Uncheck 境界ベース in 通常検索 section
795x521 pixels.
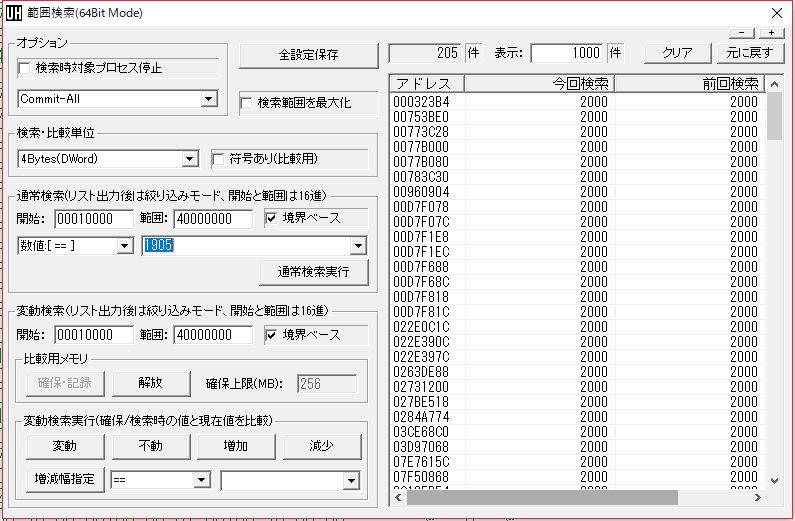point(271,218)
